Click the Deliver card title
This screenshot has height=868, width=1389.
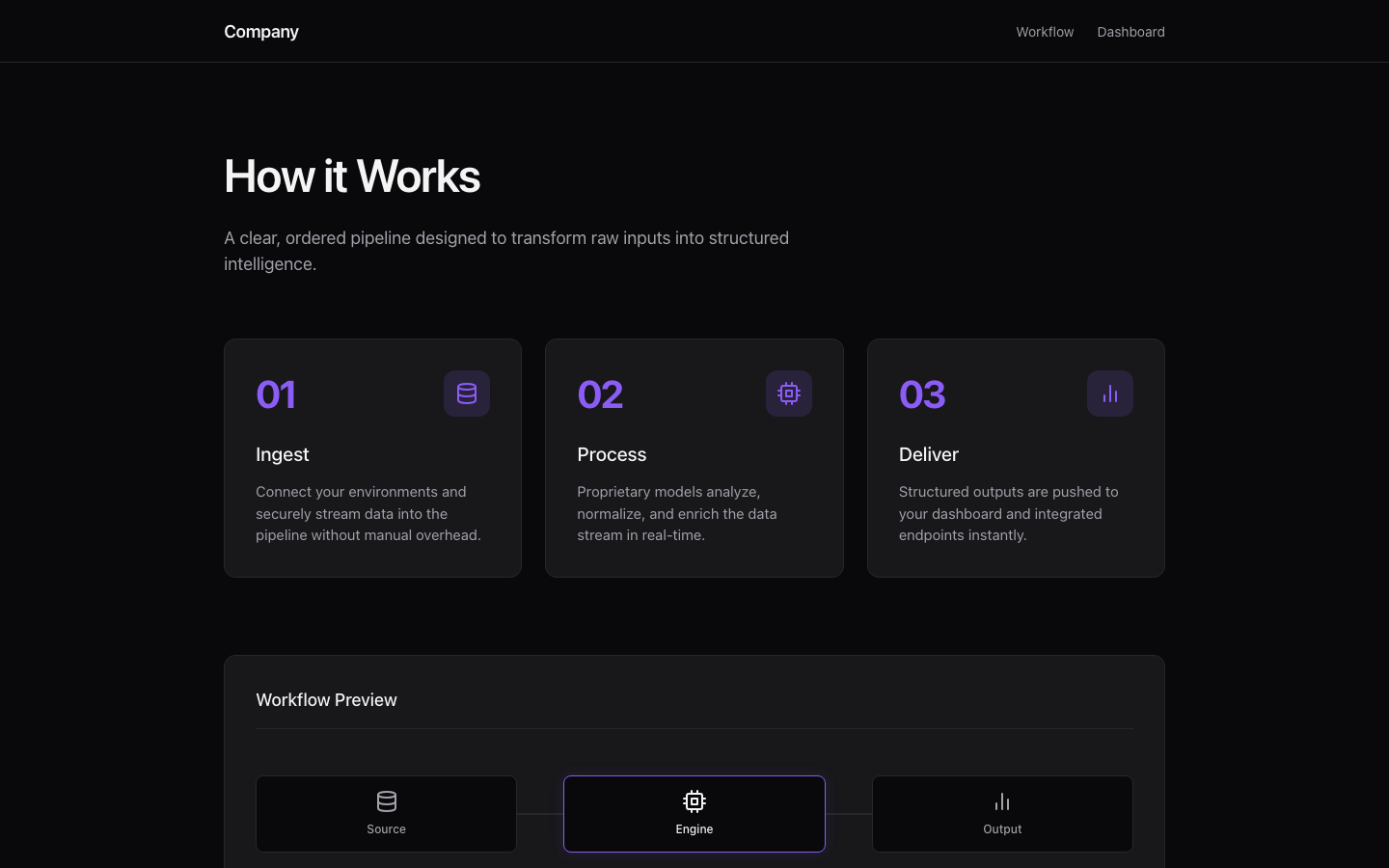click(929, 454)
